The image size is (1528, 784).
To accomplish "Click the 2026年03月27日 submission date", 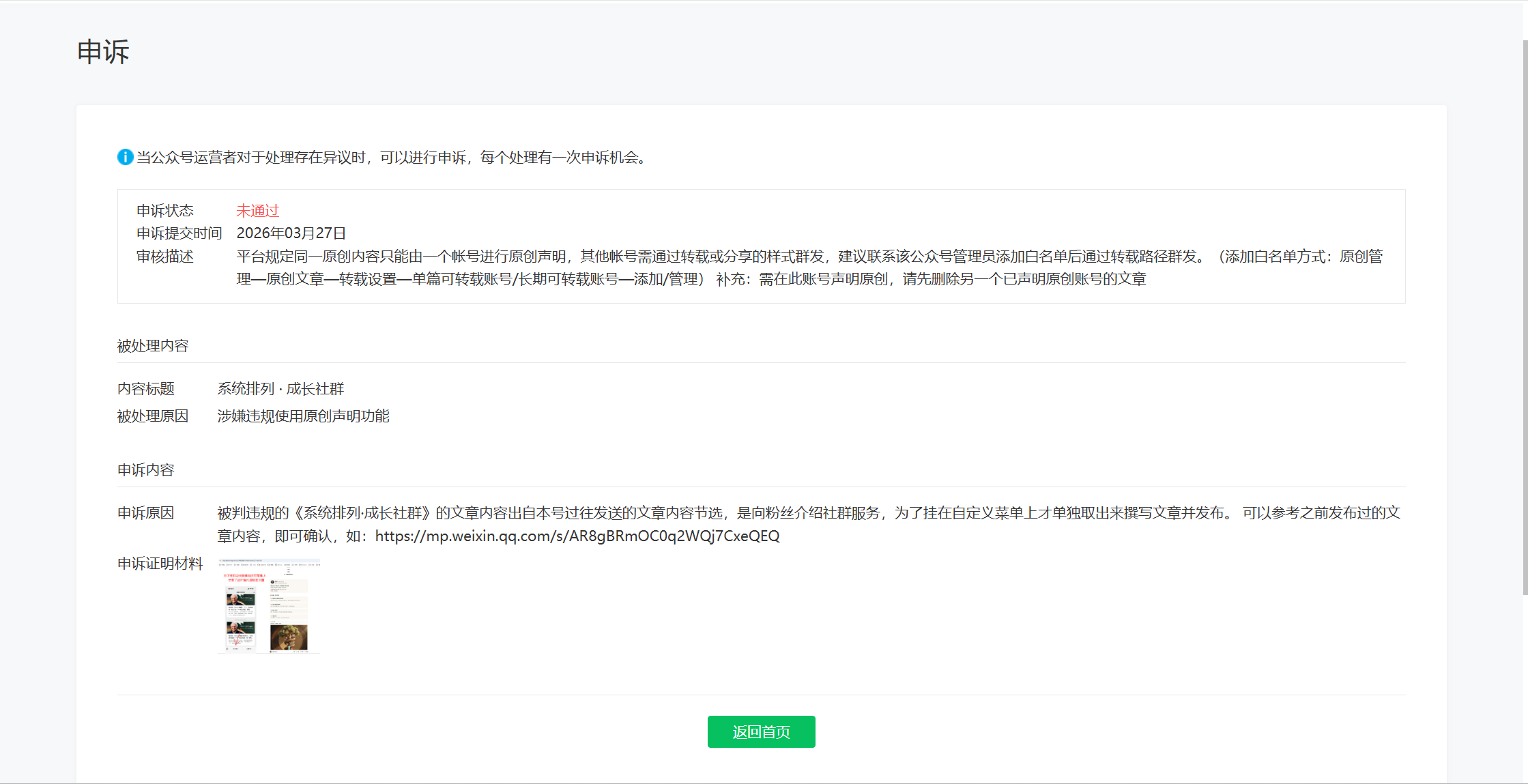I will click(x=291, y=233).
